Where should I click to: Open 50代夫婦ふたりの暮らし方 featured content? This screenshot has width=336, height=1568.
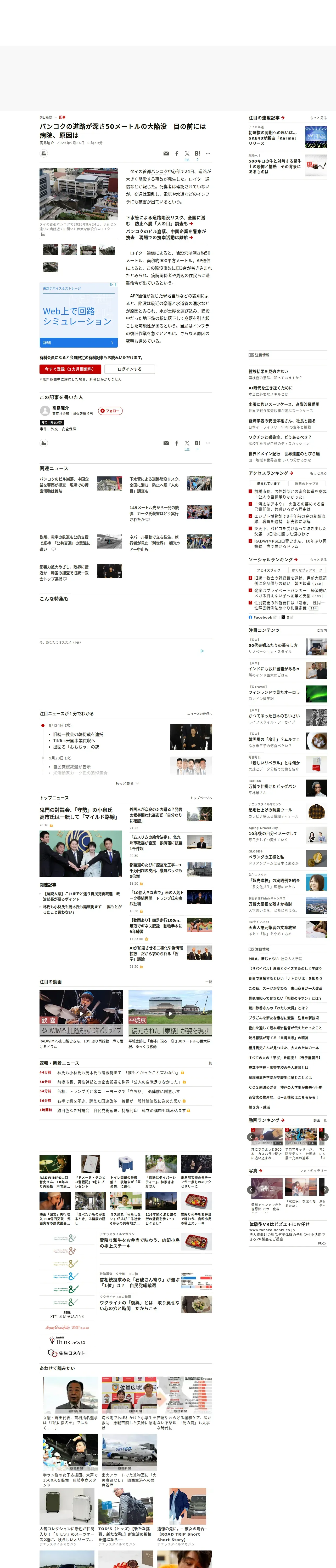tap(273, 645)
